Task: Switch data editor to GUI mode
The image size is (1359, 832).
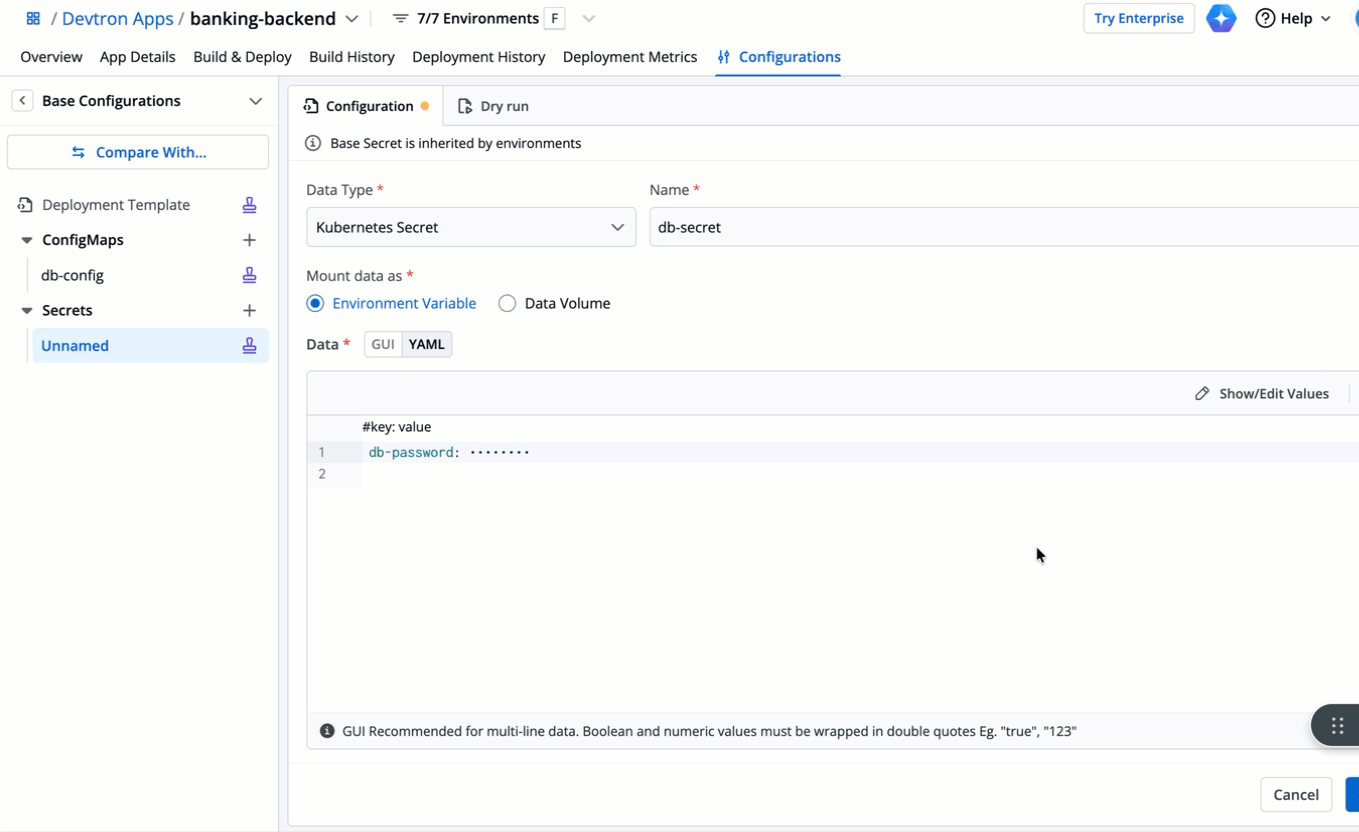Action: coord(383,344)
